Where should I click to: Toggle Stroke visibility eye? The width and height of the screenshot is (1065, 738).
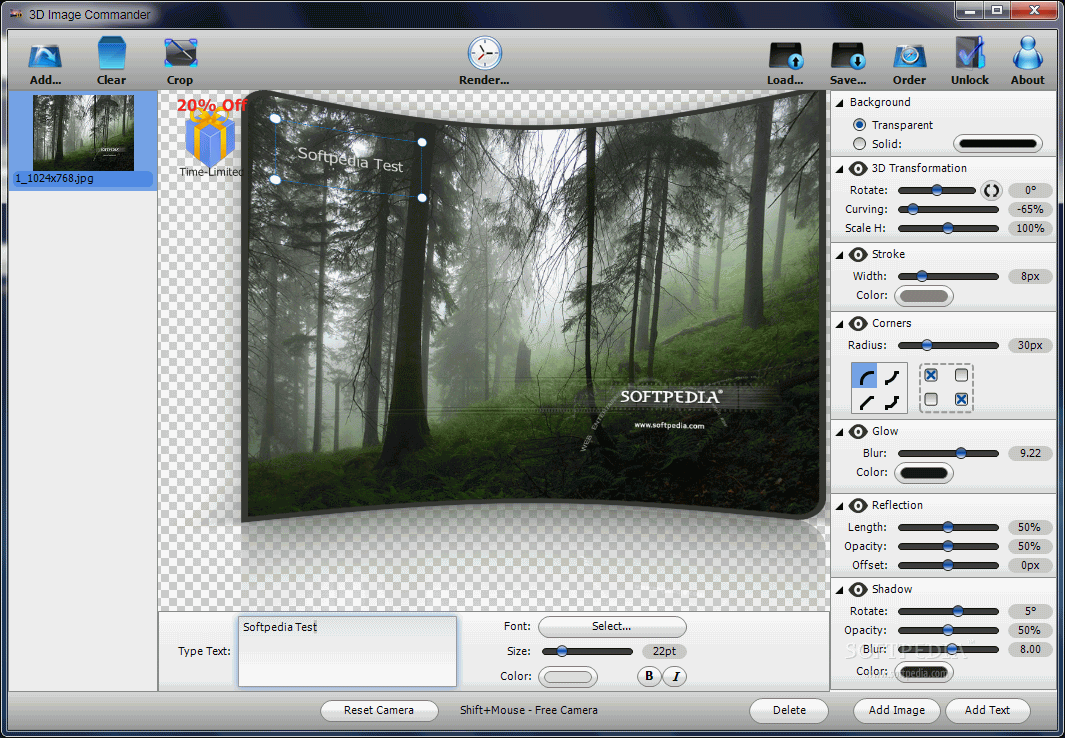[x=858, y=255]
